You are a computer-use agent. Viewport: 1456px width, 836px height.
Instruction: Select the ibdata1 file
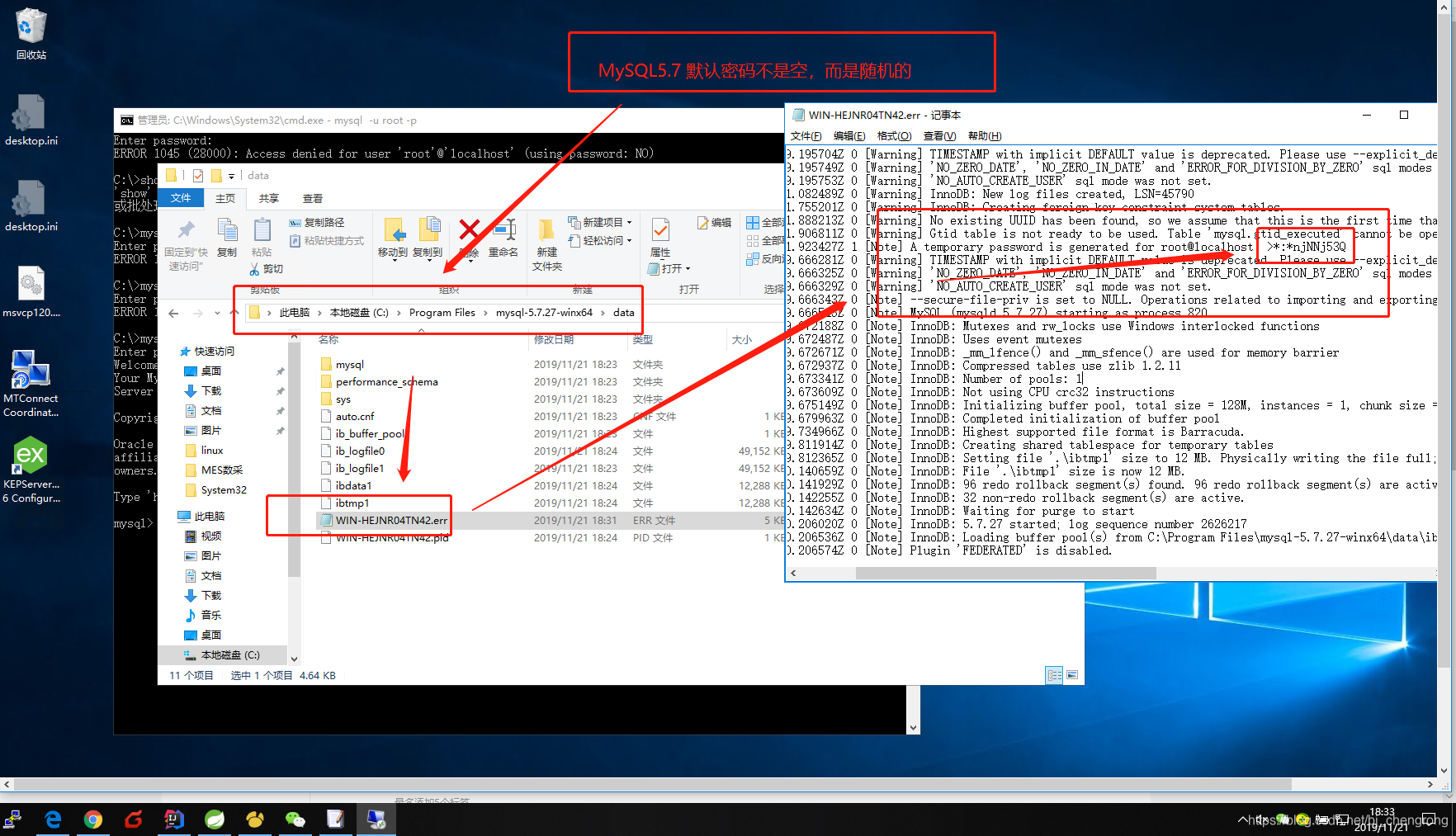[x=353, y=486]
